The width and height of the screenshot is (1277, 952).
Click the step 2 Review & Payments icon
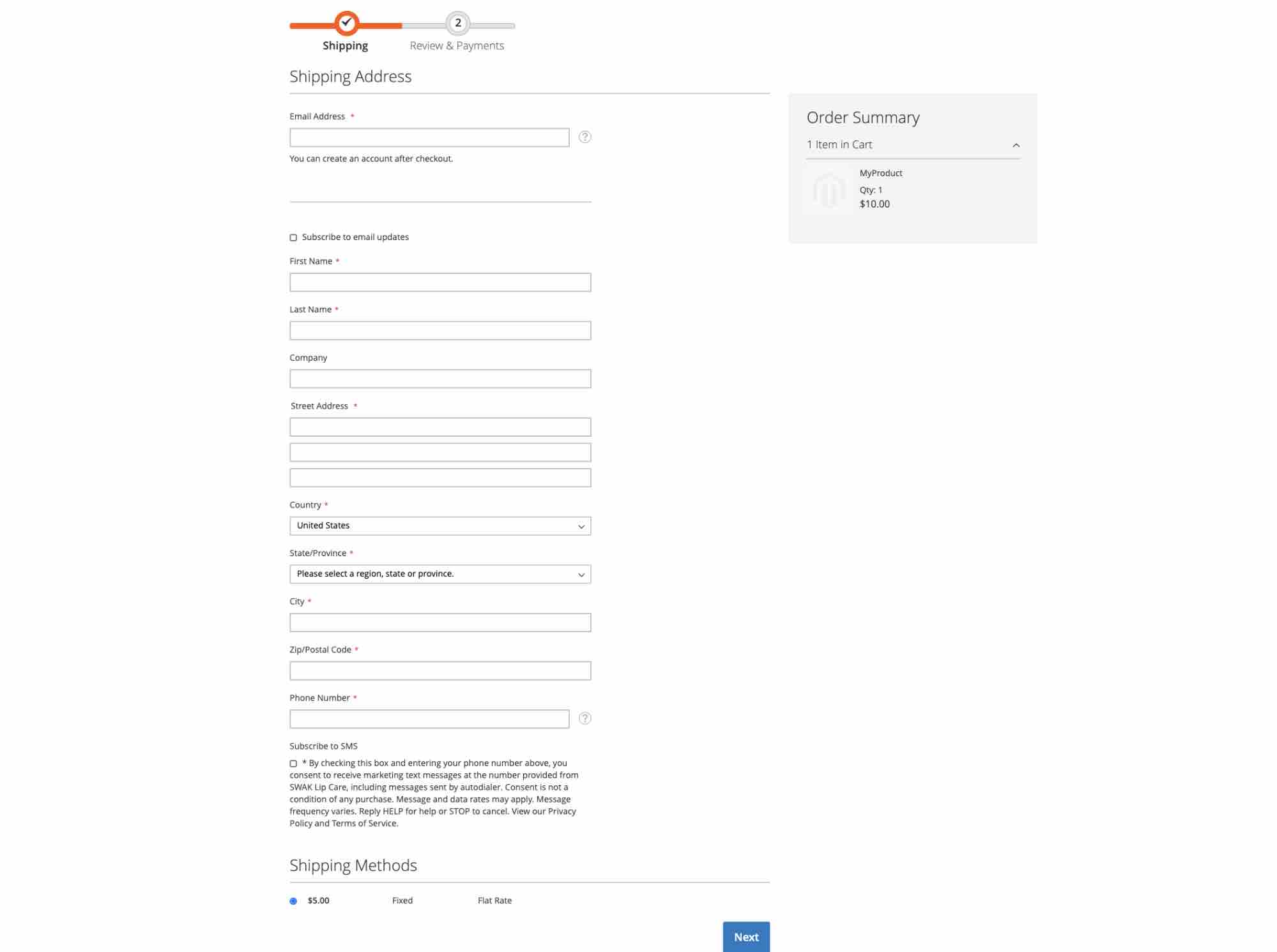click(x=455, y=22)
